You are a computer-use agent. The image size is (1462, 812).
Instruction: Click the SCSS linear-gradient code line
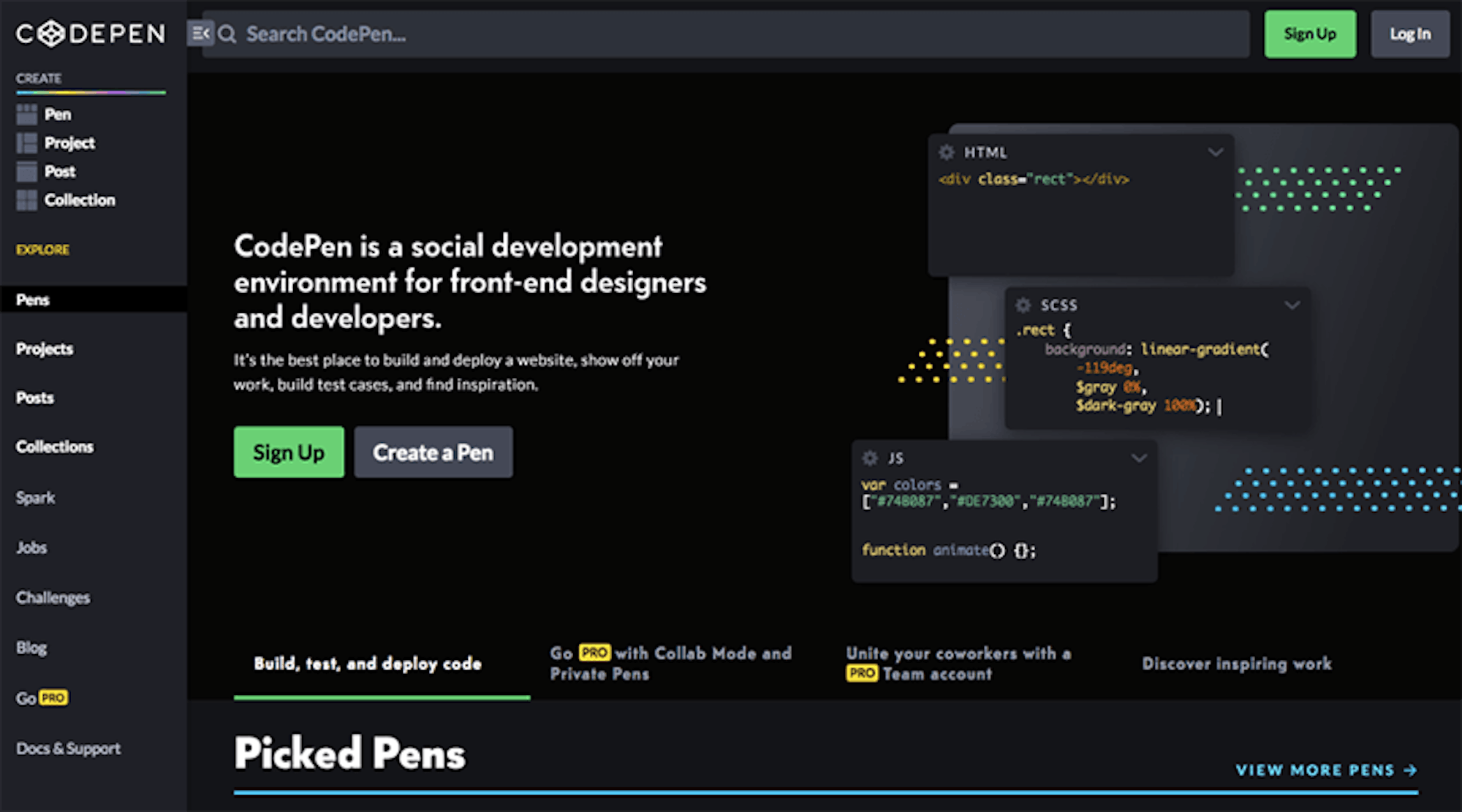[1157, 349]
